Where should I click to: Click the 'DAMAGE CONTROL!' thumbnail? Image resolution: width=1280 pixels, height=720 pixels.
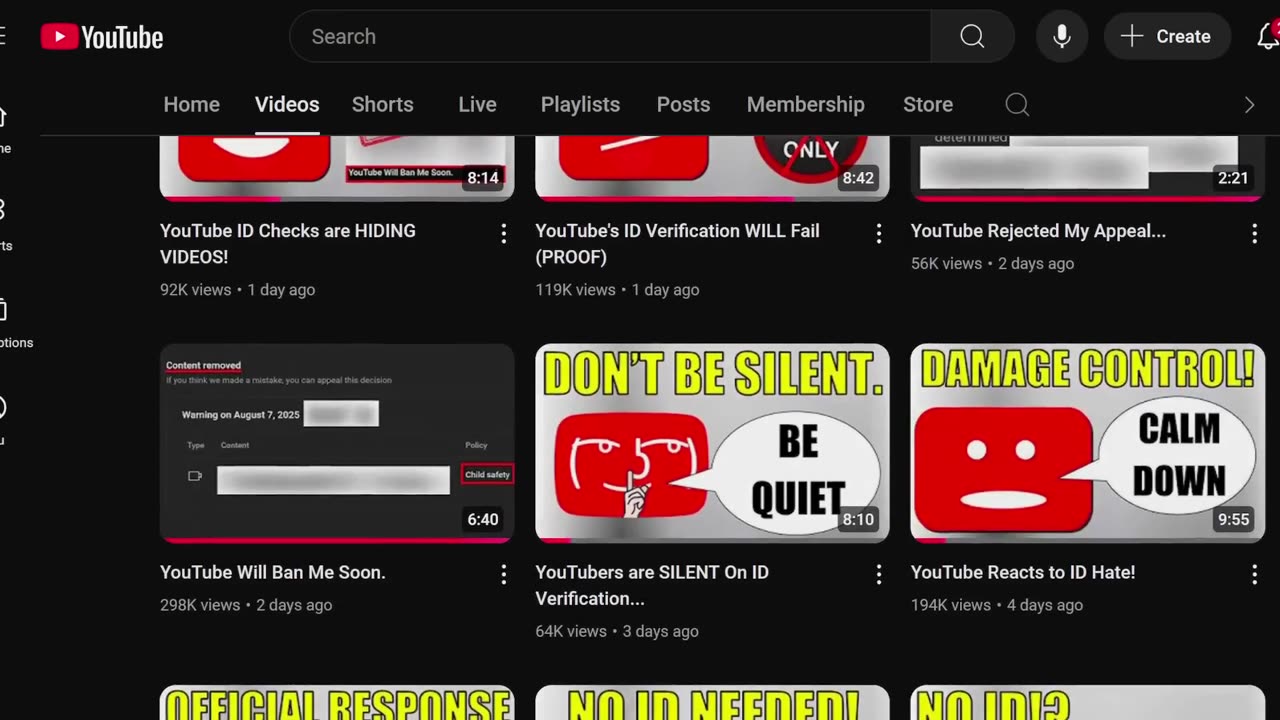coord(1088,443)
